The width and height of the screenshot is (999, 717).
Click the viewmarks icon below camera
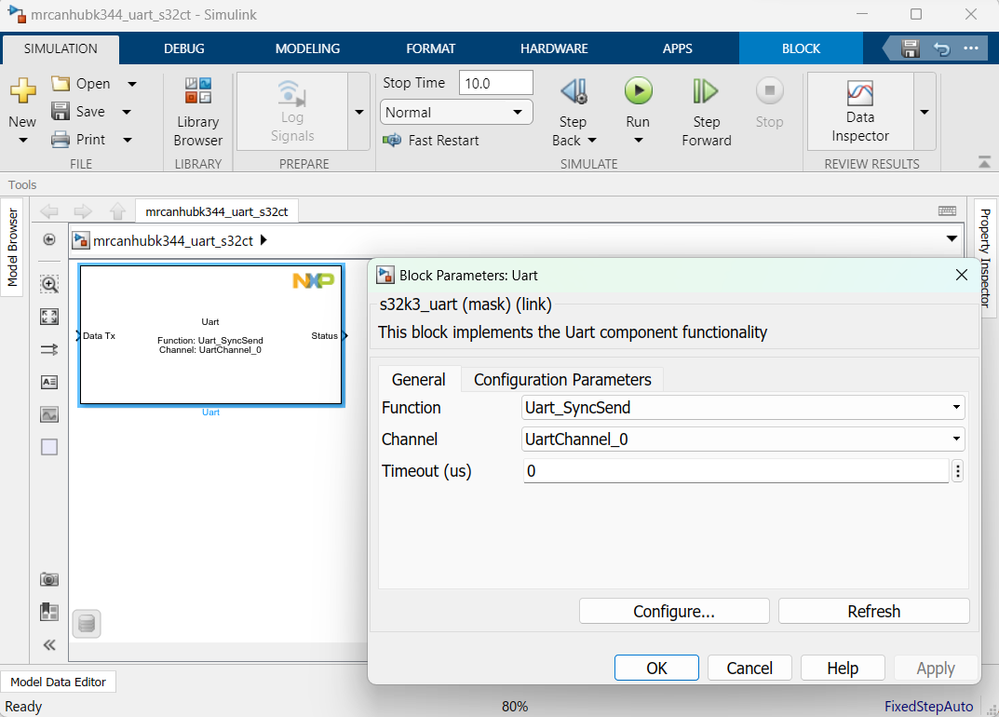point(49,612)
